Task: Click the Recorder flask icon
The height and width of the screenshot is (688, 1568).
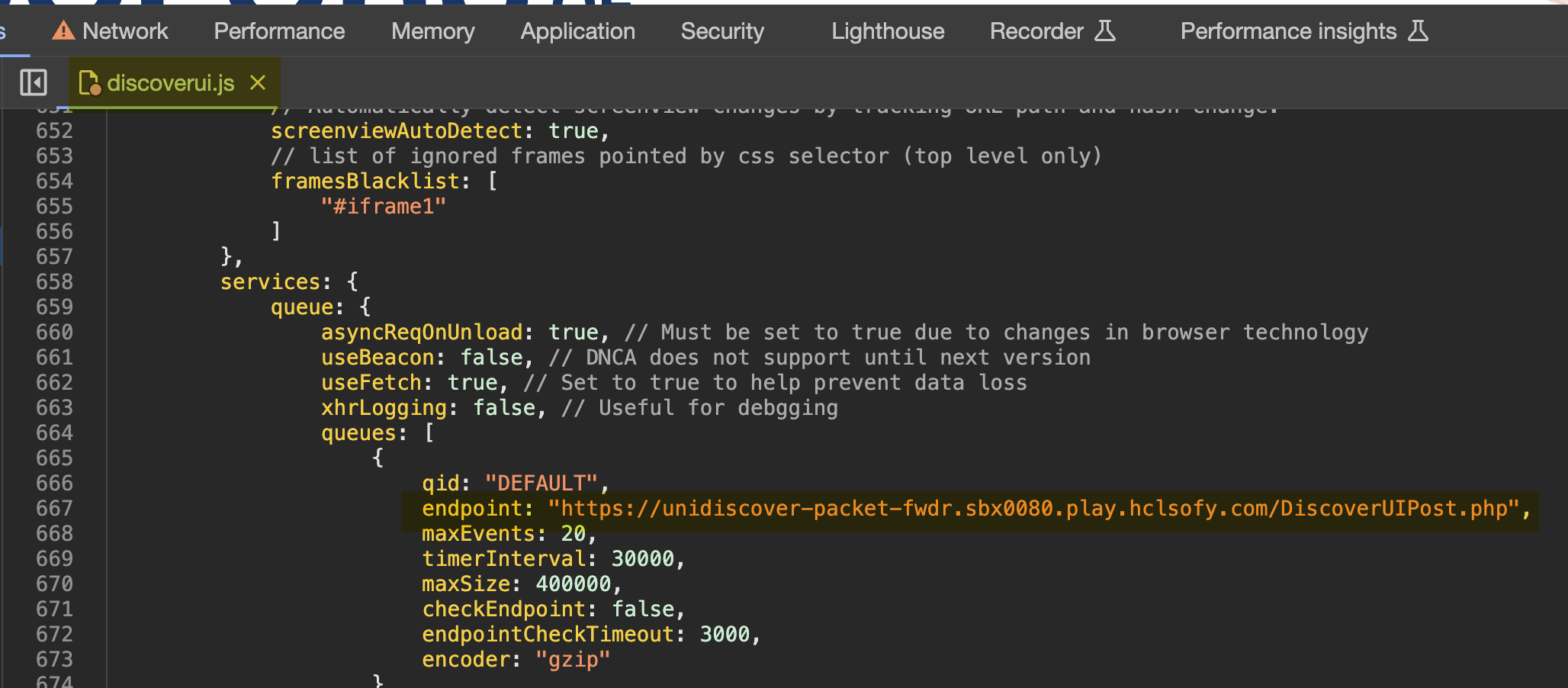Action: tap(1105, 31)
